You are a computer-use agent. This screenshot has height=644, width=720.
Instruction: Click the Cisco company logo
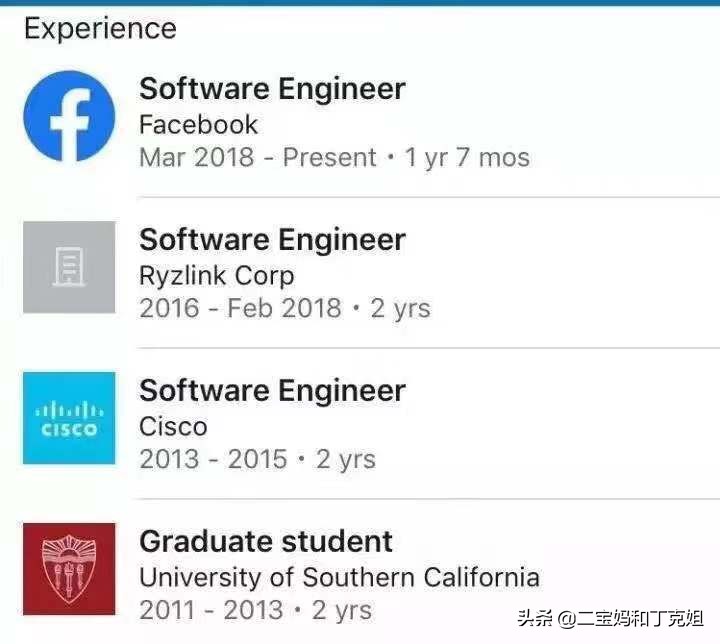point(69,418)
